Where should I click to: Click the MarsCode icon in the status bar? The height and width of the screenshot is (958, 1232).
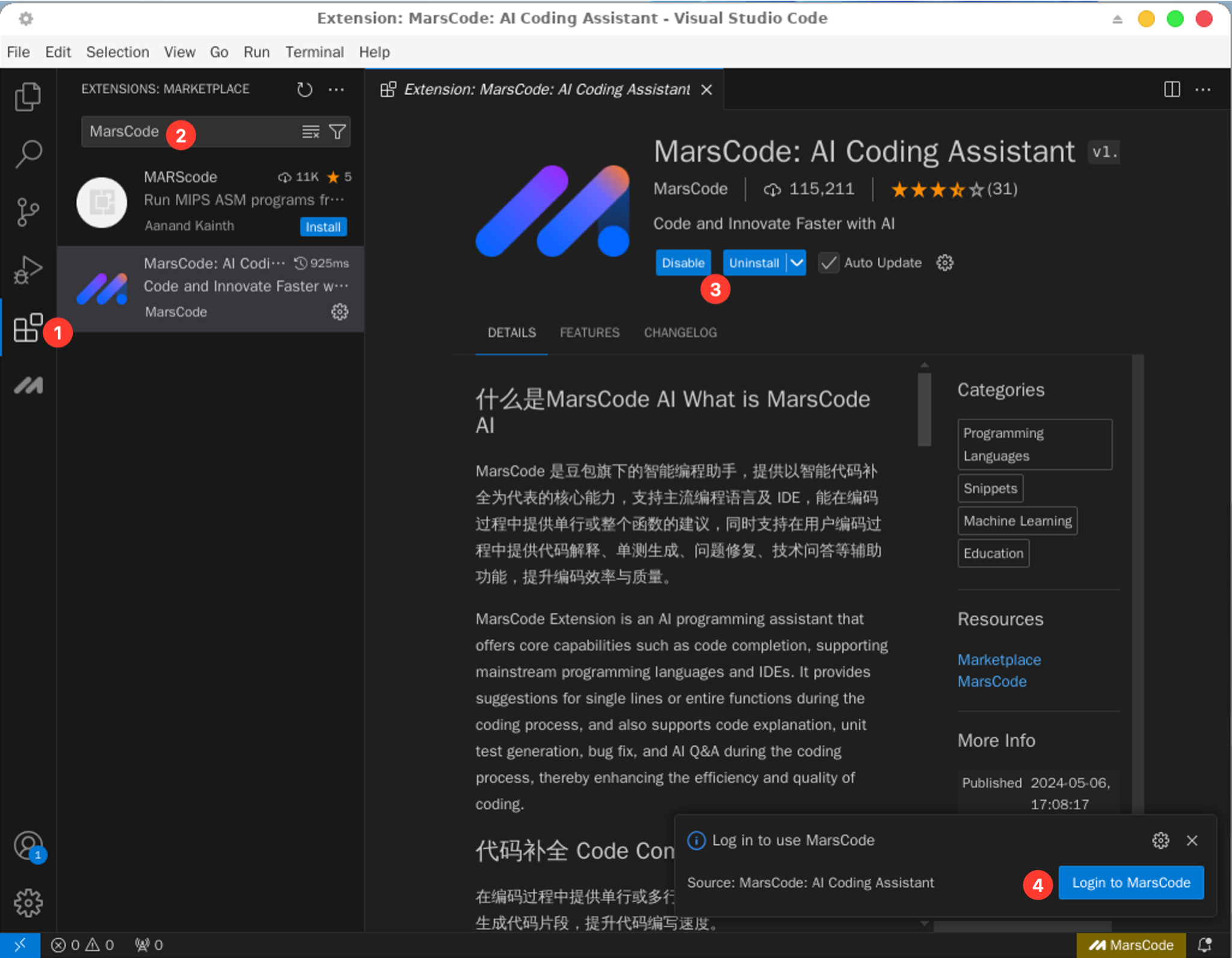[x=1131, y=945]
